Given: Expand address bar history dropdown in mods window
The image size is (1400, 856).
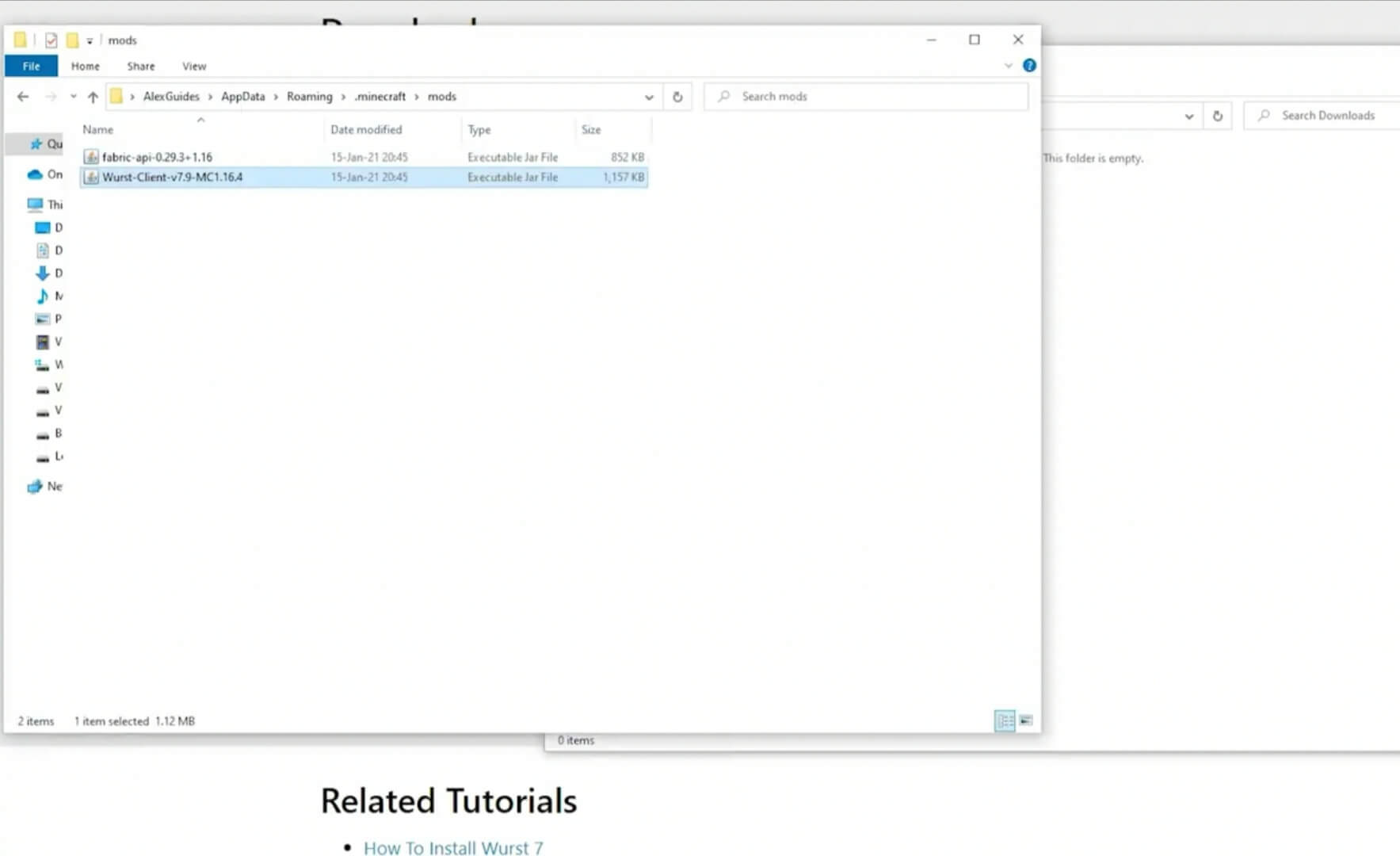Looking at the screenshot, I should [x=649, y=97].
